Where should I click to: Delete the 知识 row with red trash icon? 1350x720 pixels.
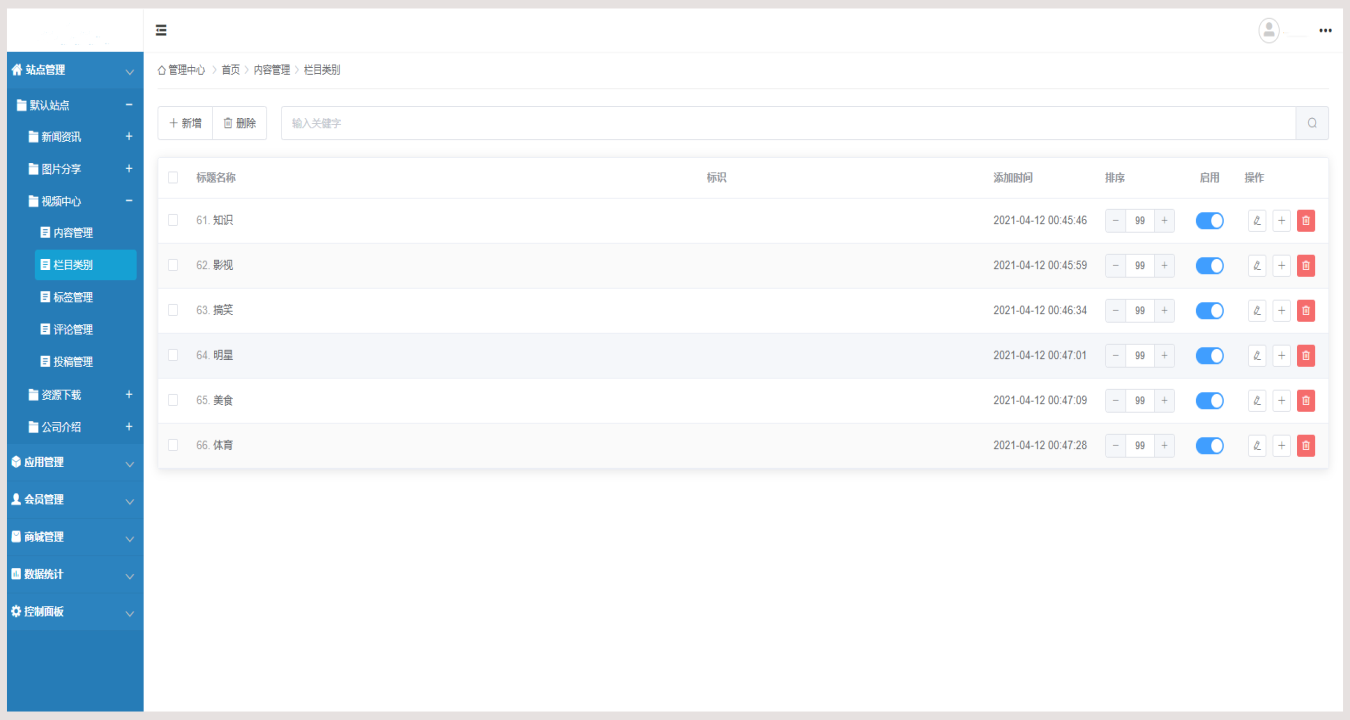coord(1306,221)
